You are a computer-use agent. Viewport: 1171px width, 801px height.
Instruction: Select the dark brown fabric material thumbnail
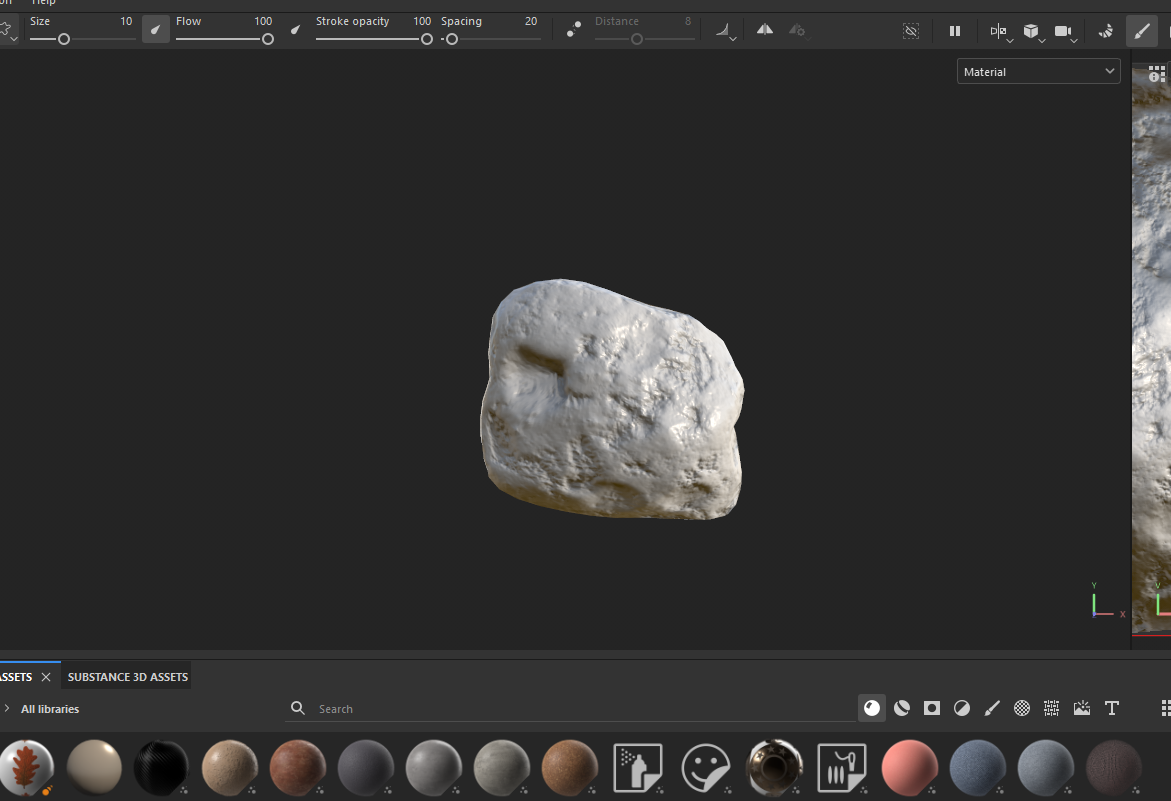(x=1113, y=767)
